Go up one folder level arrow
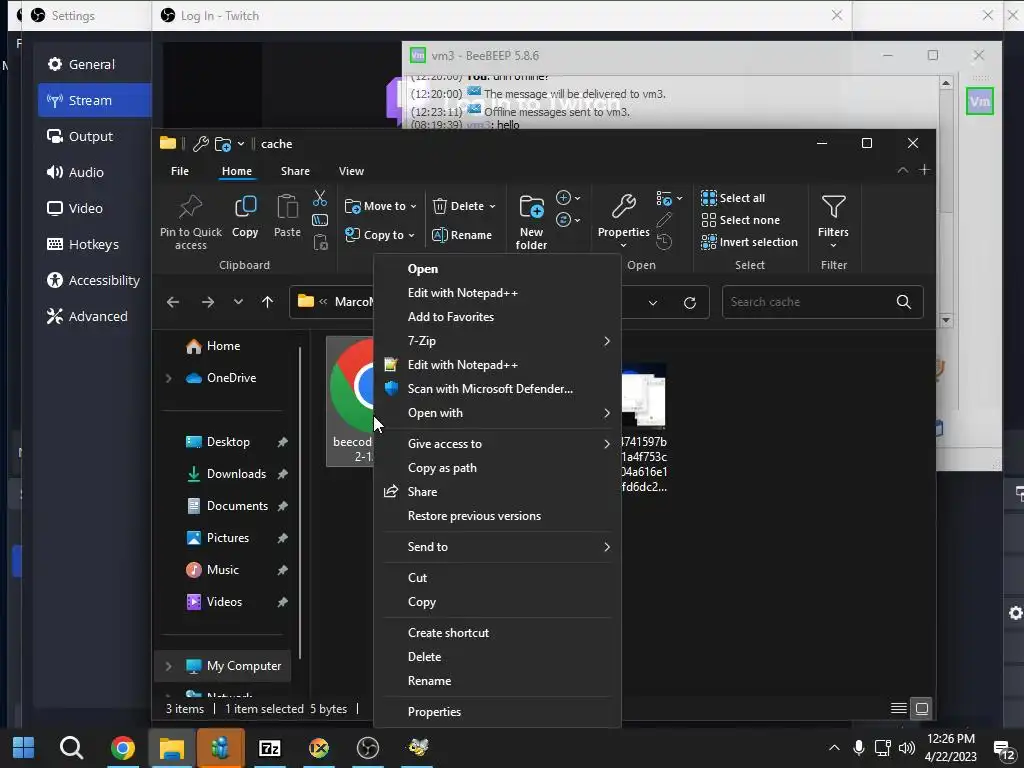1024x768 pixels. point(267,302)
